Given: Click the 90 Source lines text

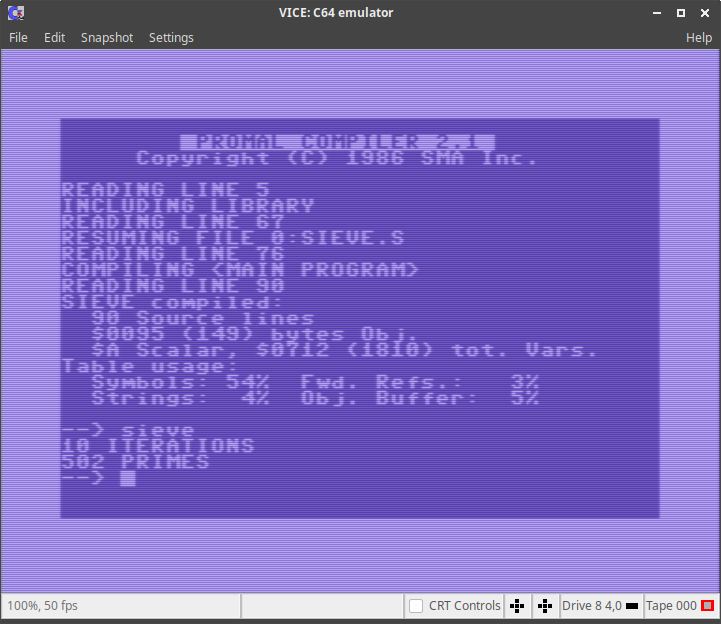Looking at the screenshot, I should tap(203, 318).
